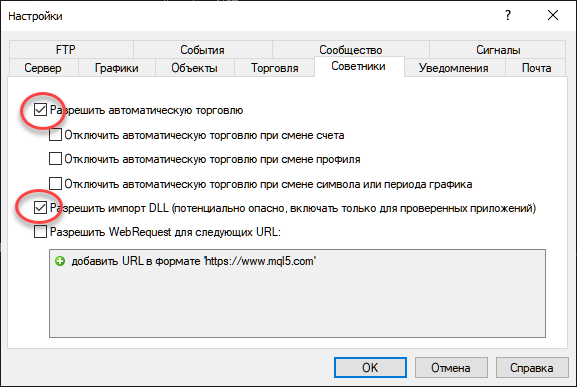Check disable auto trading при смене символа или периода

[x=55, y=183]
